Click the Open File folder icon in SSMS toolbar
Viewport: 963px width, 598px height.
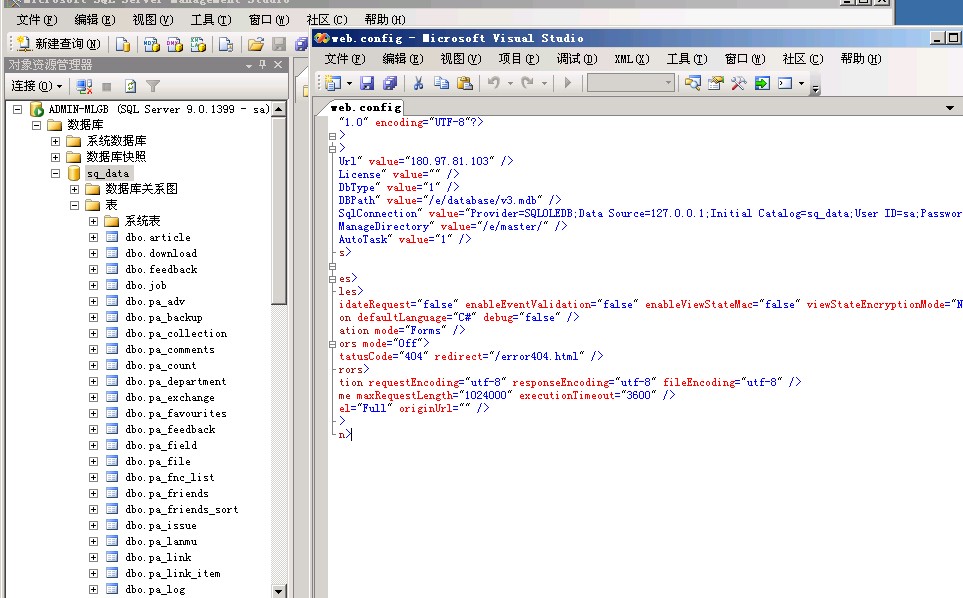[255, 44]
